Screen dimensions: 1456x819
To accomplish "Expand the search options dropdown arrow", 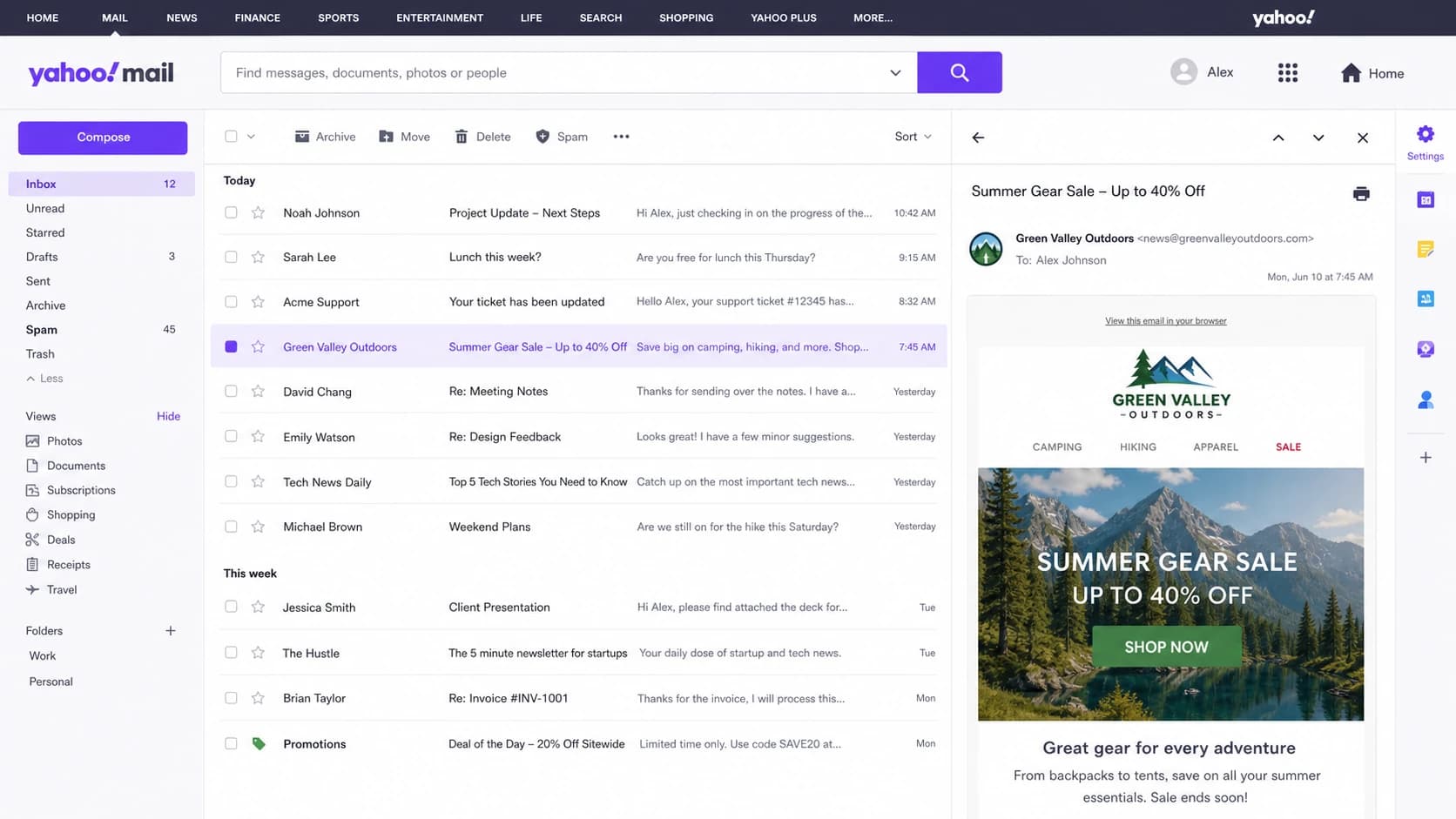I will click(895, 73).
